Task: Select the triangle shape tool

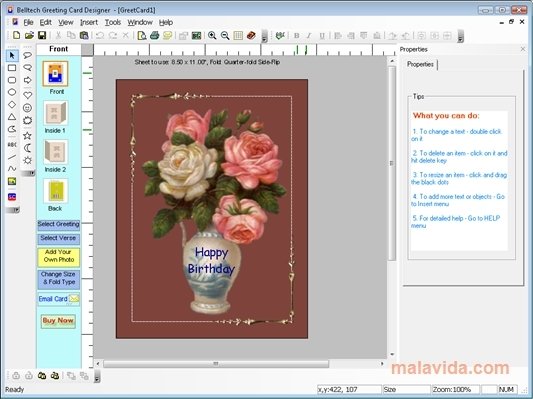Action: (x=12, y=117)
